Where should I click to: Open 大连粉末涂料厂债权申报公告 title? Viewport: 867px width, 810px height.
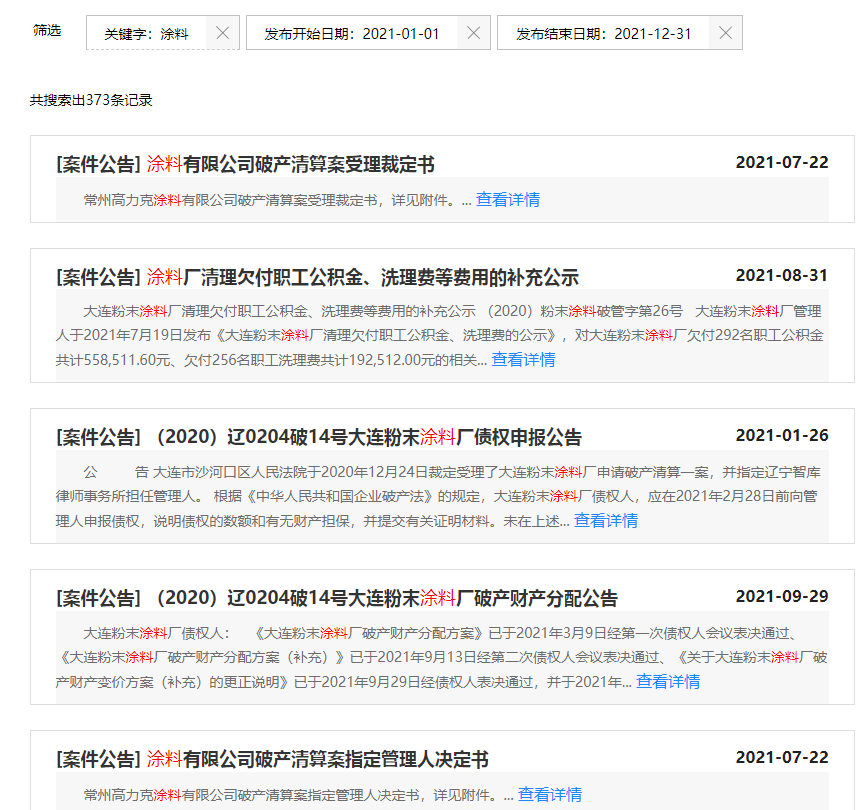click(x=318, y=437)
